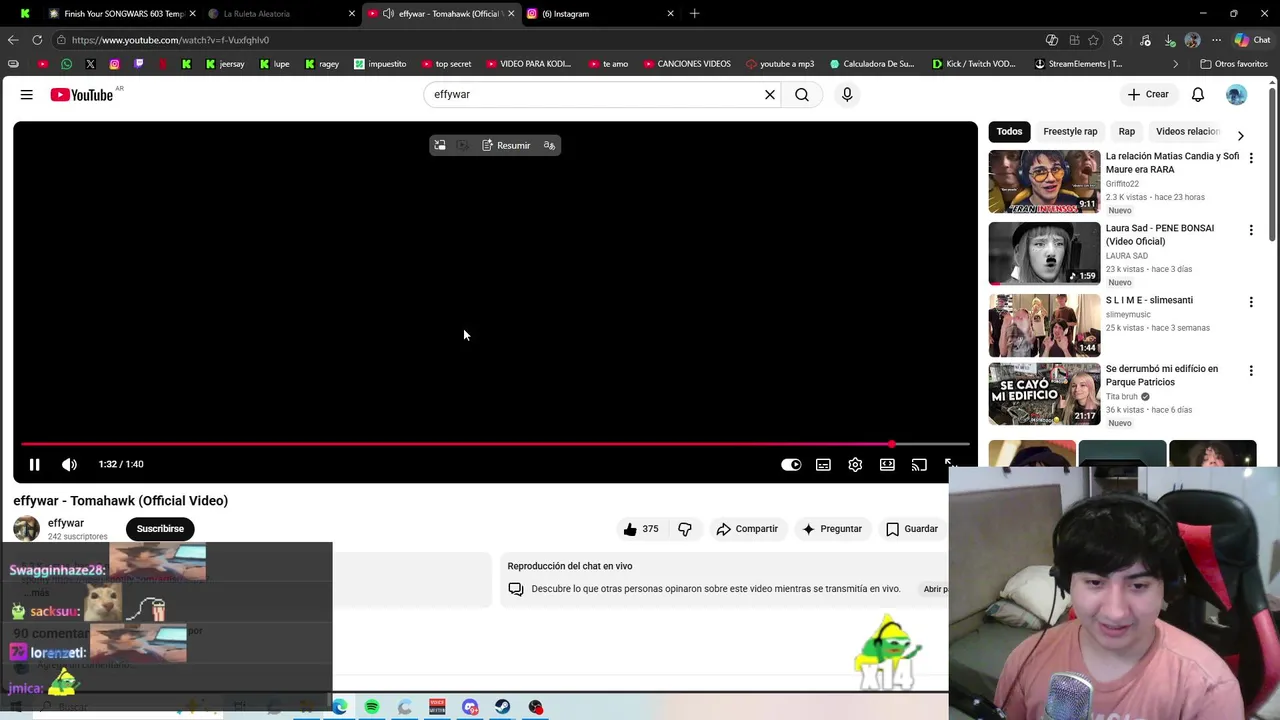Show more filter chips with the arrow

(x=1241, y=135)
